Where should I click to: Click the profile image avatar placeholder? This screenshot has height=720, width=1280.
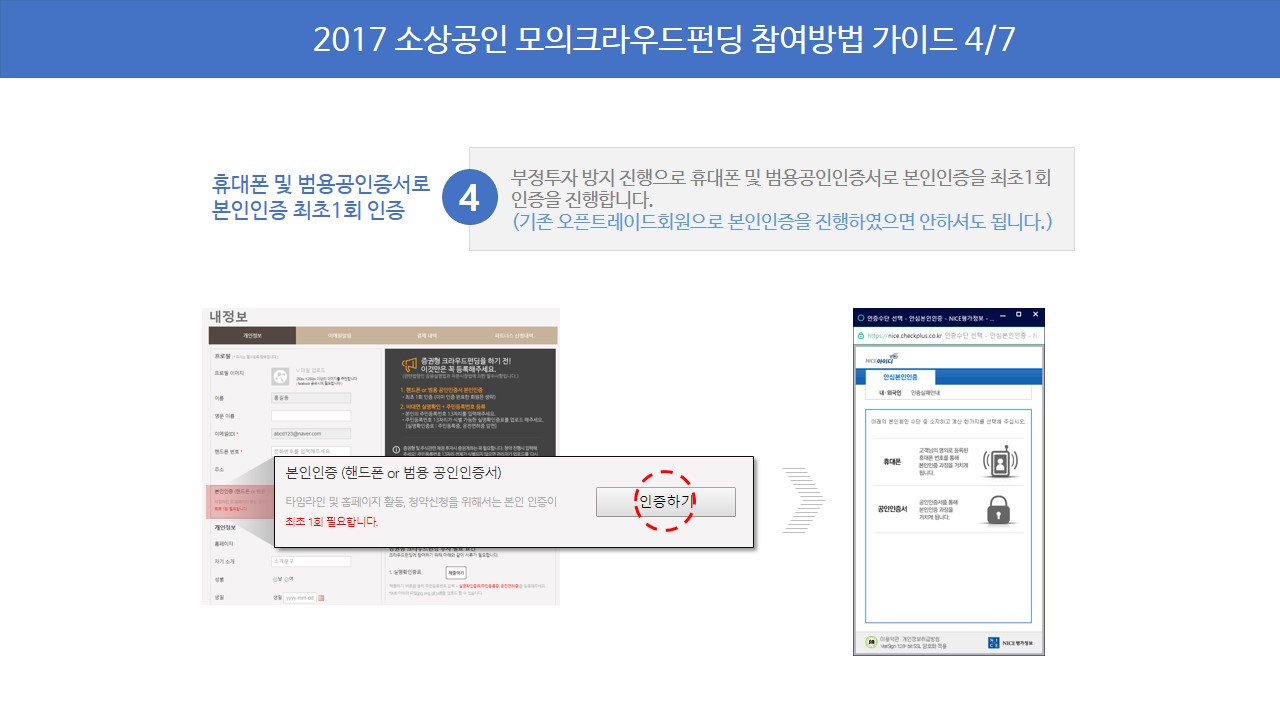281,376
